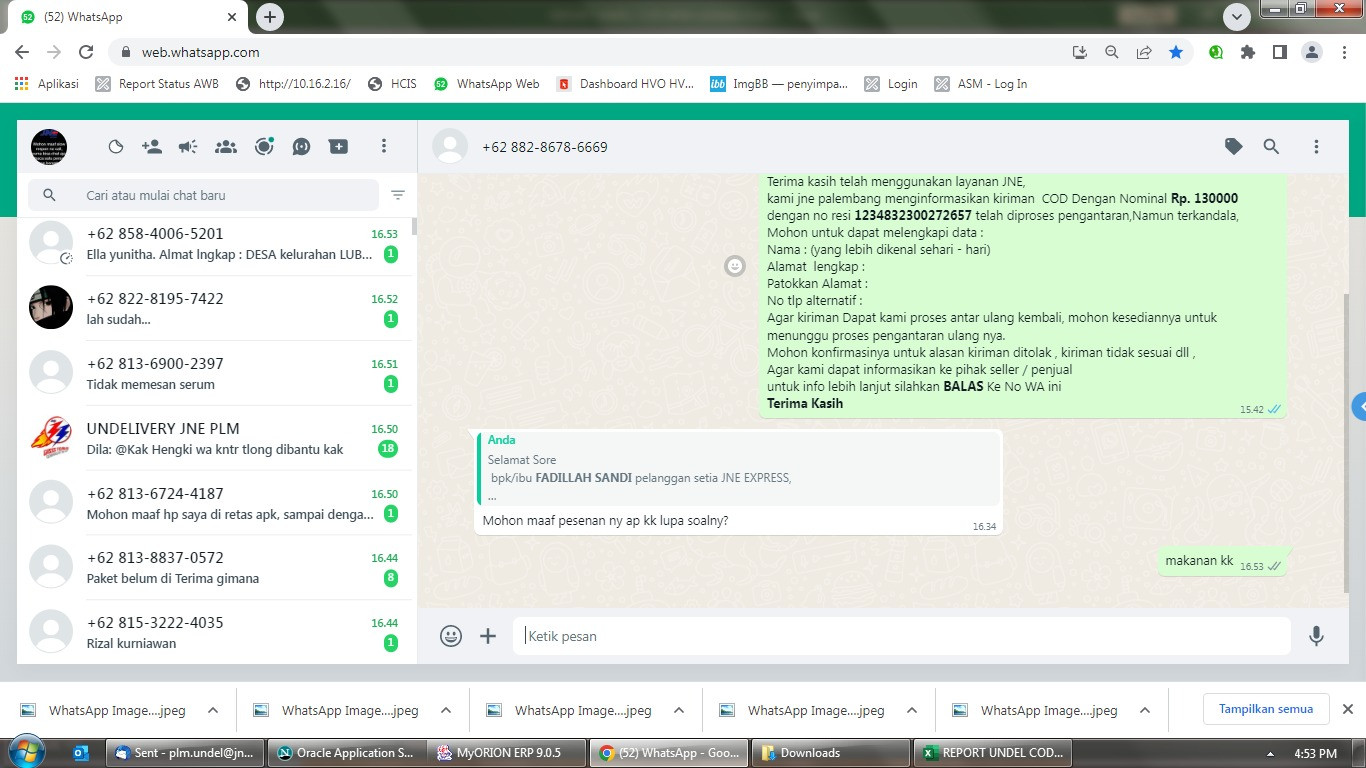
Task: Open Chrome three-dot menu
Action: (x=1344, y=52)
